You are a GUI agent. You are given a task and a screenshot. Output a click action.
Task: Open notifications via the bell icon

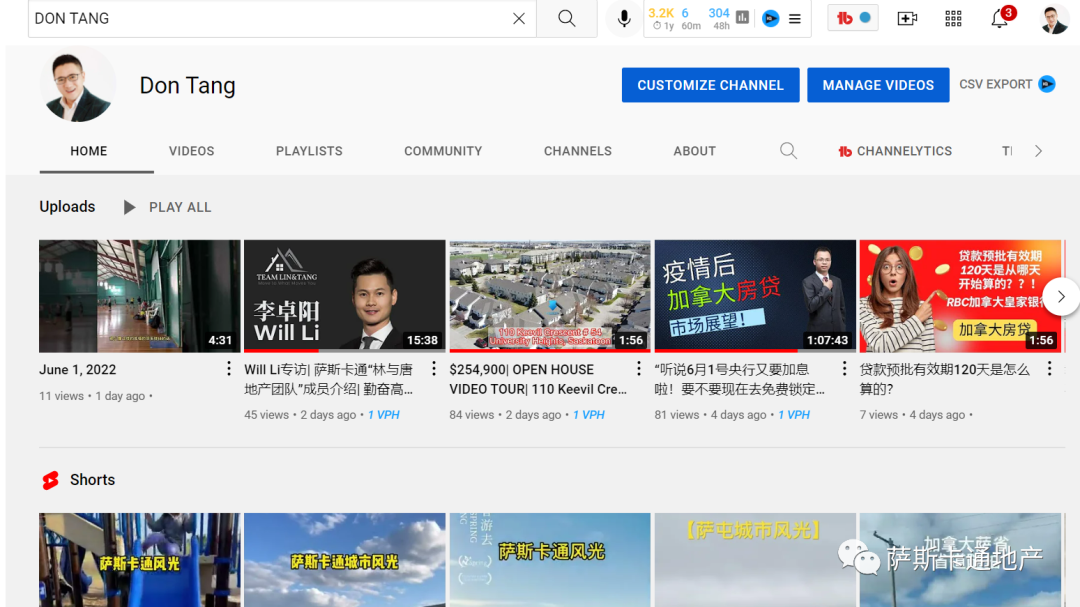[999, 18]
